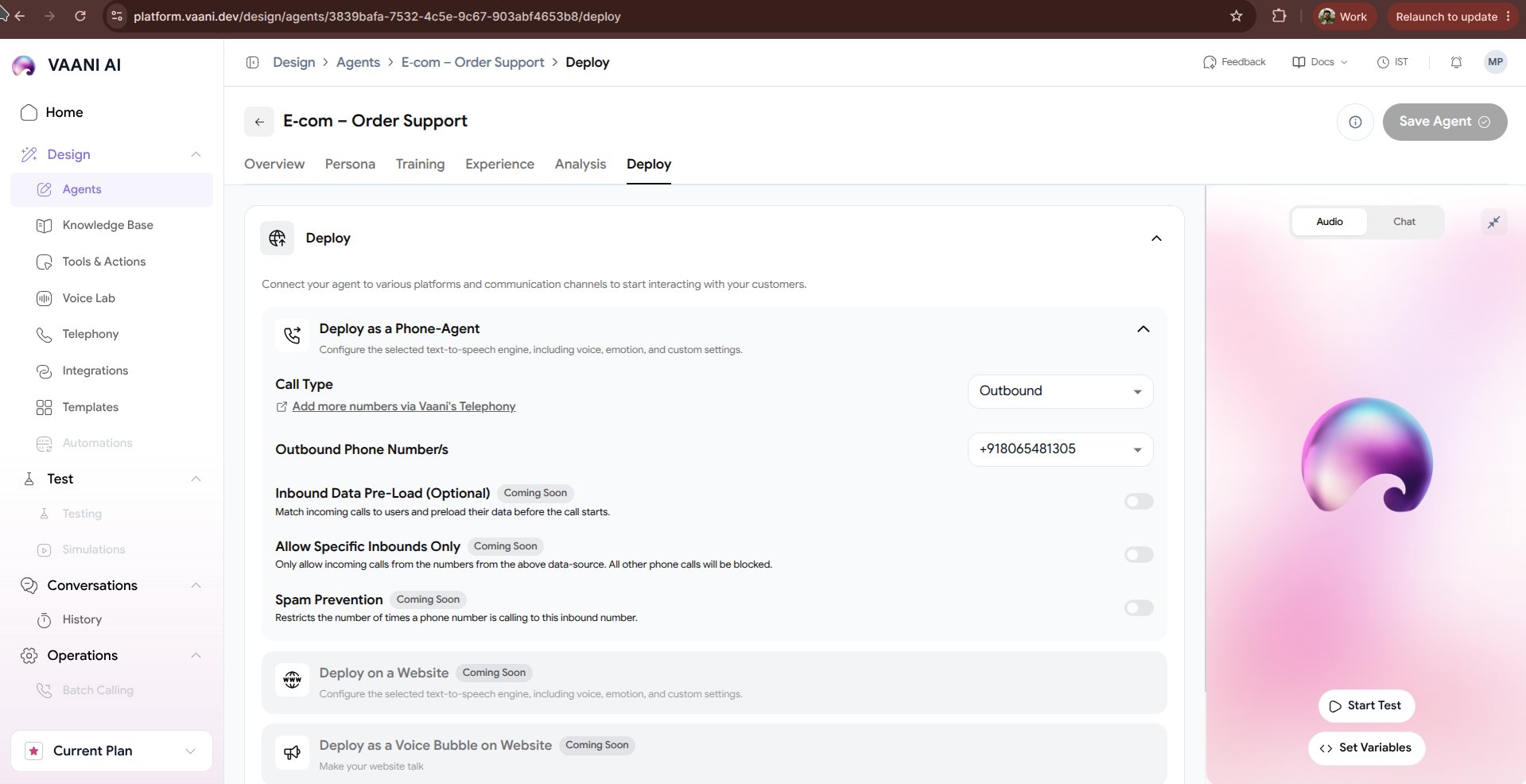Open the agent info icon
The image size is (1526, 784).
[x=1355, y=122]
